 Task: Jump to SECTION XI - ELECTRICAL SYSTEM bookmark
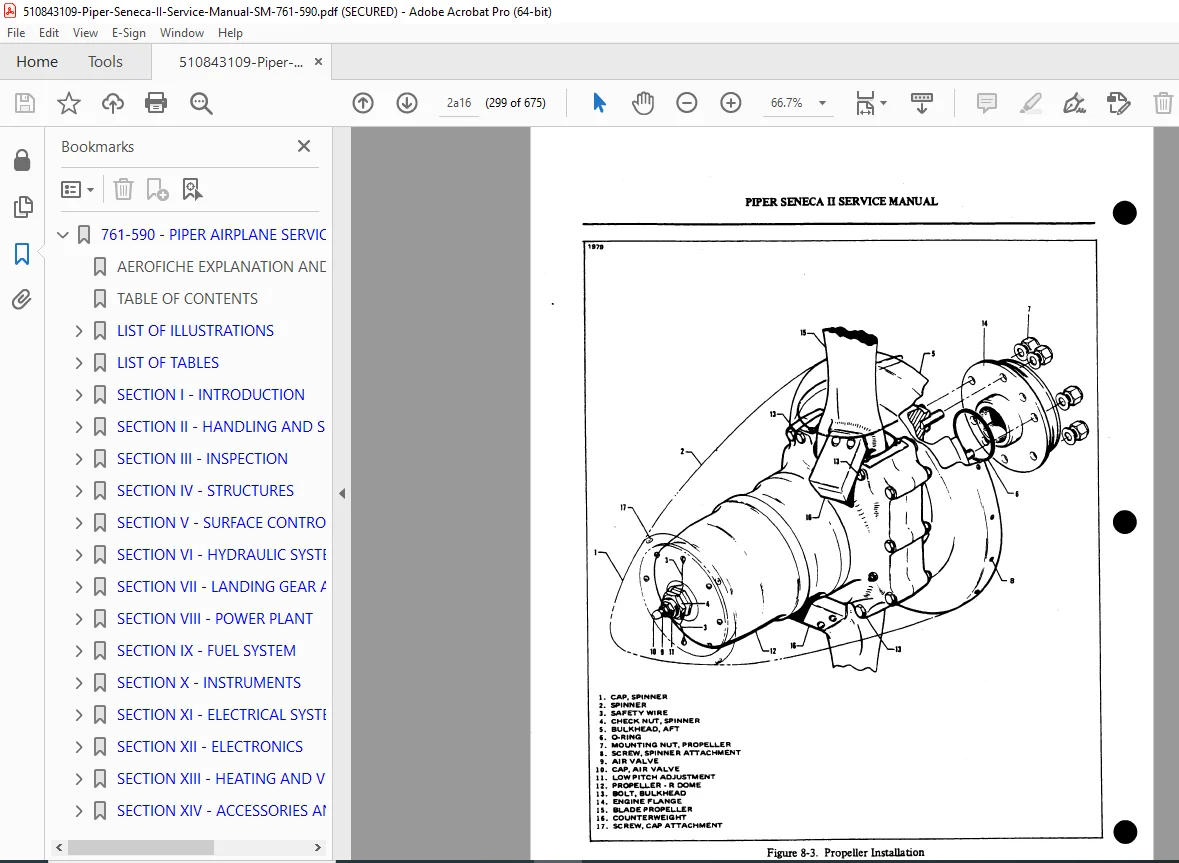click(221, 715)
